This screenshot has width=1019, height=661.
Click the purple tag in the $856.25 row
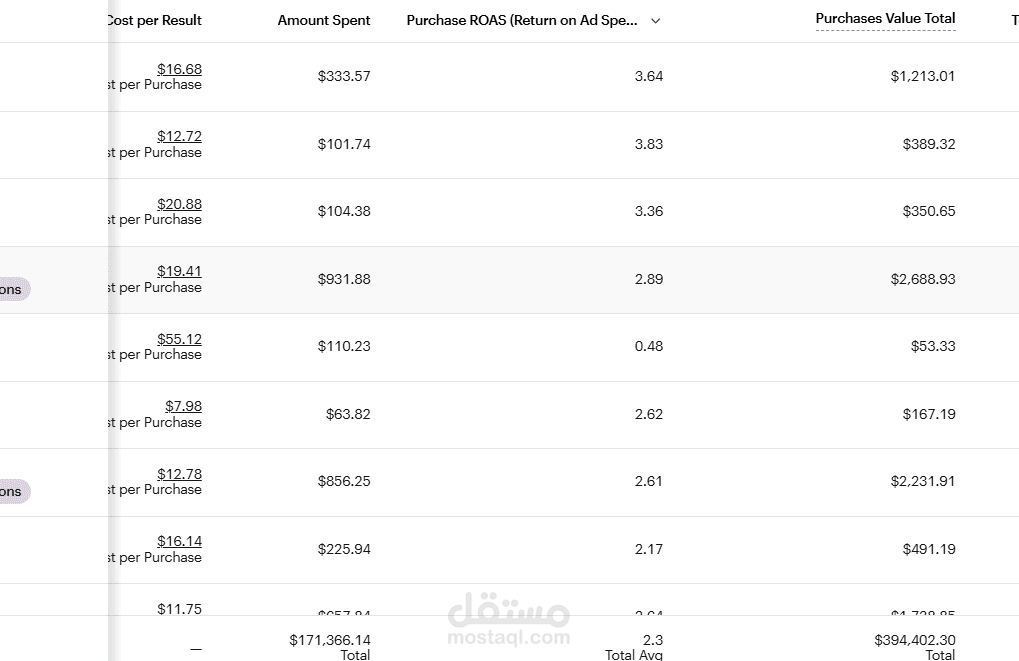point(14,491)
